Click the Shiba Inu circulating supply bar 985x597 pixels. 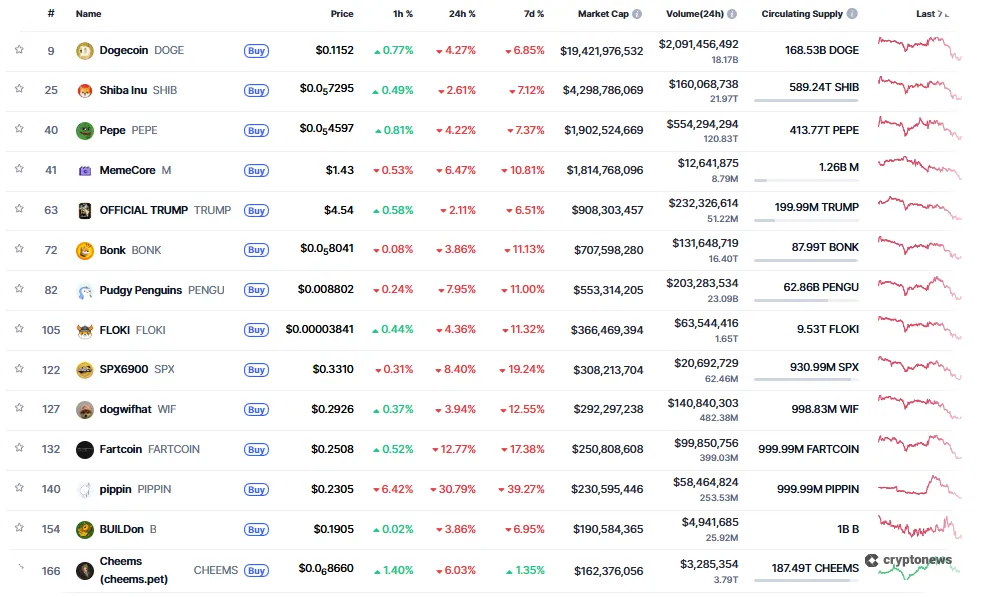pyautogui.click(x=806, y=101)
